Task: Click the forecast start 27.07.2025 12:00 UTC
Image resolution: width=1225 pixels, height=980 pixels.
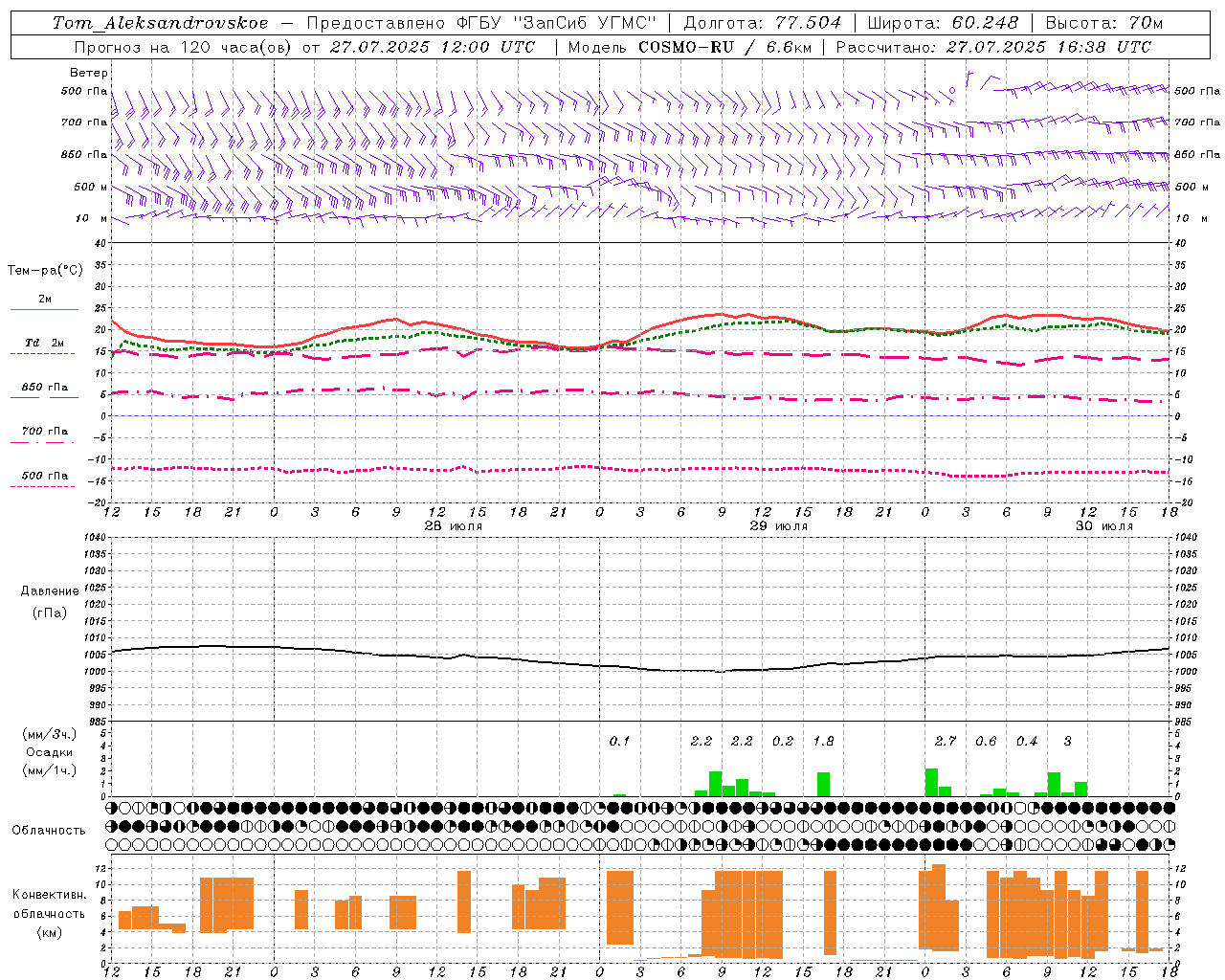Action: [x=433, y=46]
